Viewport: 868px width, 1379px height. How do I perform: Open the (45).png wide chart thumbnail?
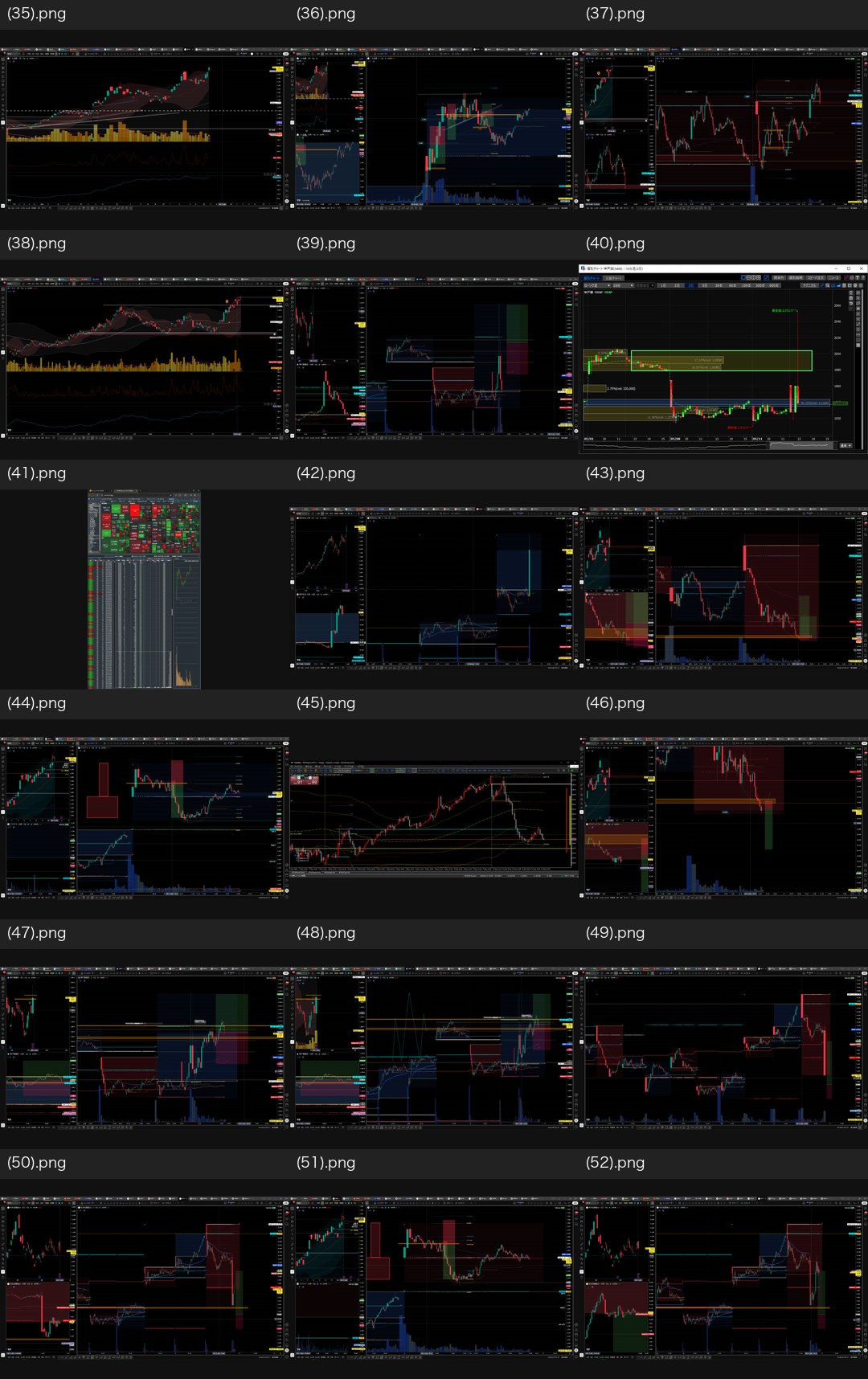point(434,820)
